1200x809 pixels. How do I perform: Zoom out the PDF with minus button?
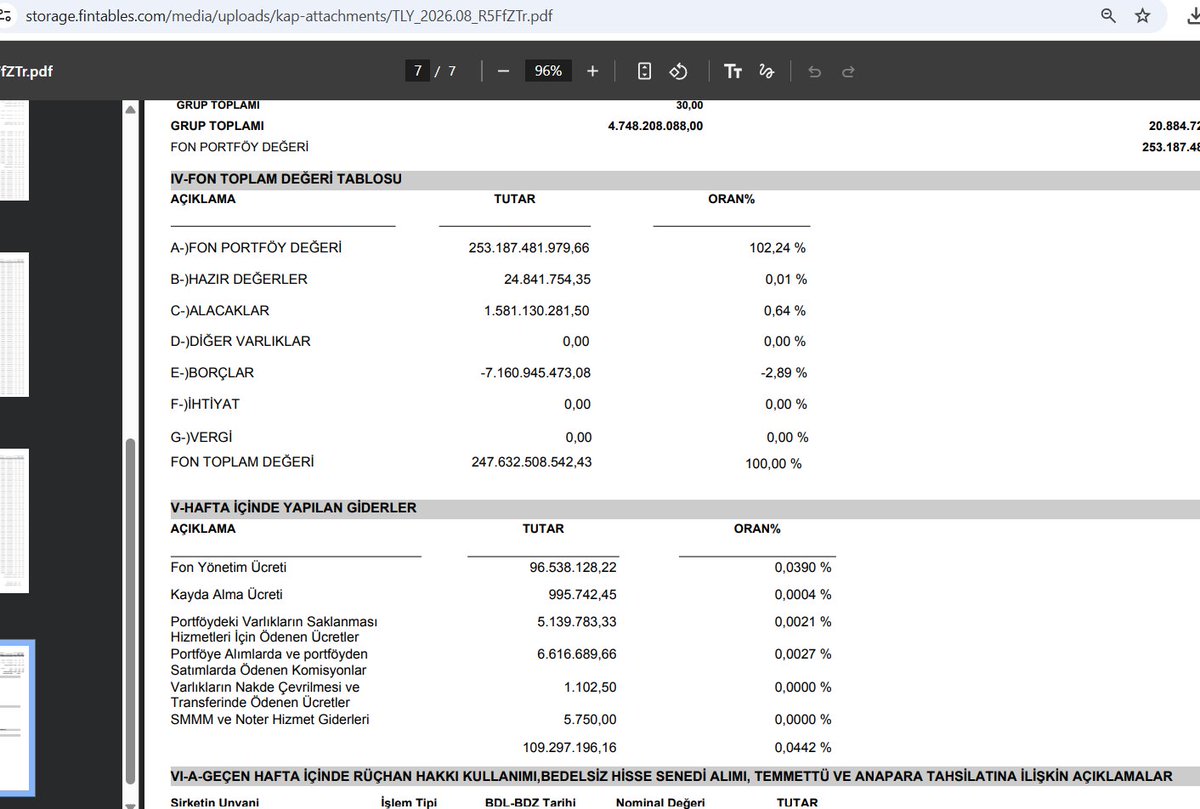click(503, 71)
